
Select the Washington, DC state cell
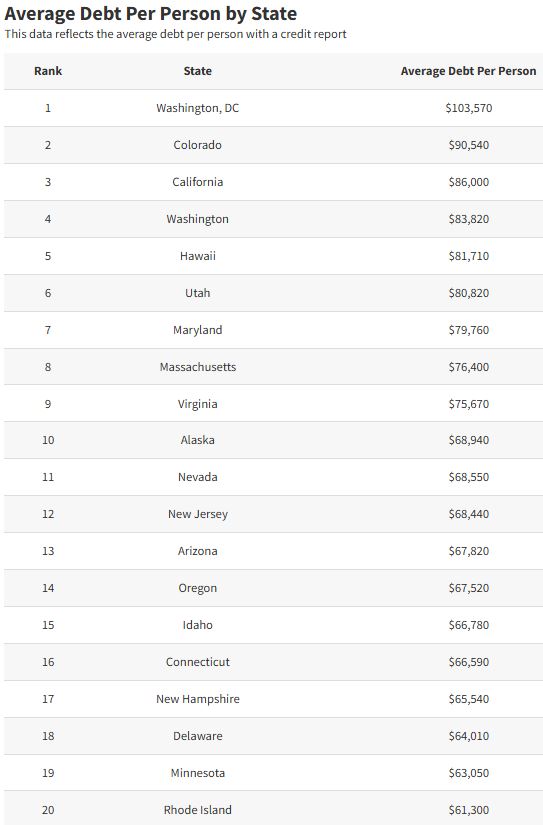197,108
